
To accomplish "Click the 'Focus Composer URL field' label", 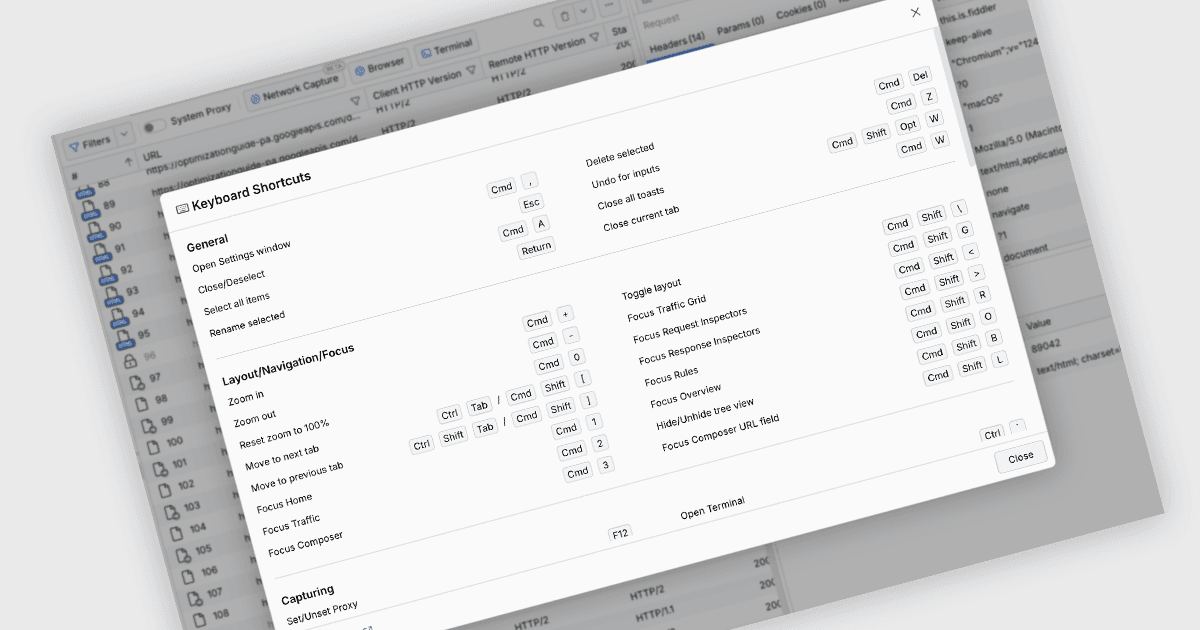I will (x=720, y=431).
